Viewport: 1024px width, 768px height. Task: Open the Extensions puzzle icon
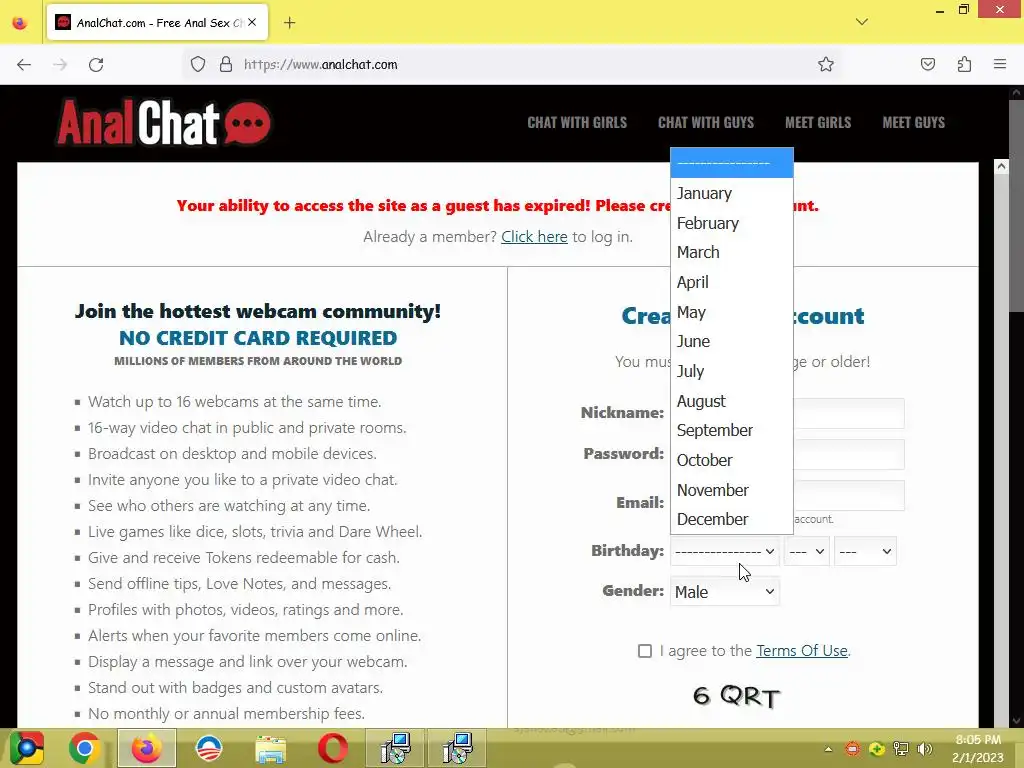[964, 64]
